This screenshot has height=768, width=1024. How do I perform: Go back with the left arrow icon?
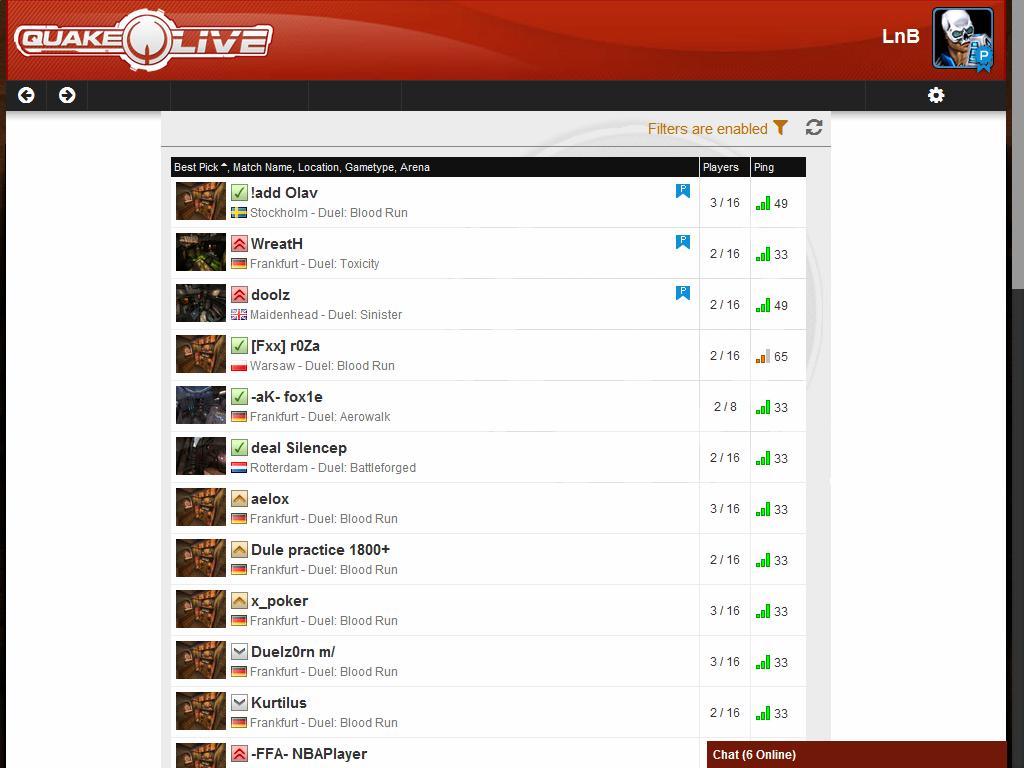coord(26,95)
